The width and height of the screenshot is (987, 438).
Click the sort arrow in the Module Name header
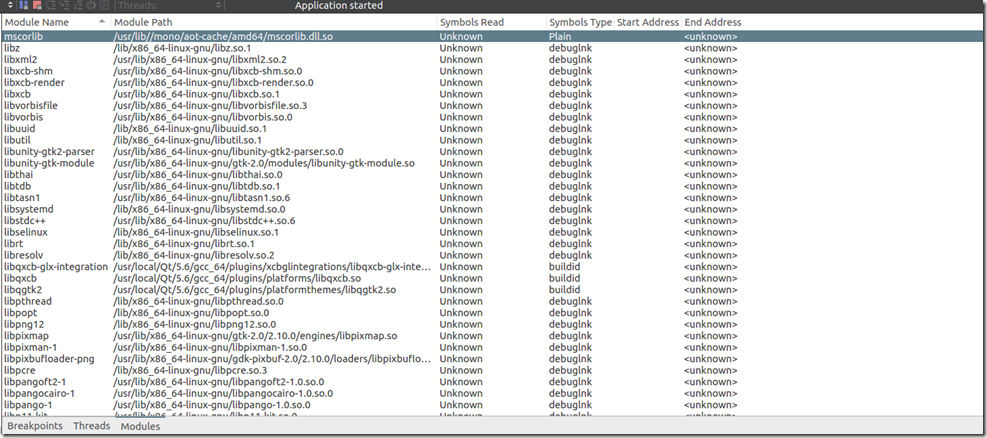tap(102, 21)
